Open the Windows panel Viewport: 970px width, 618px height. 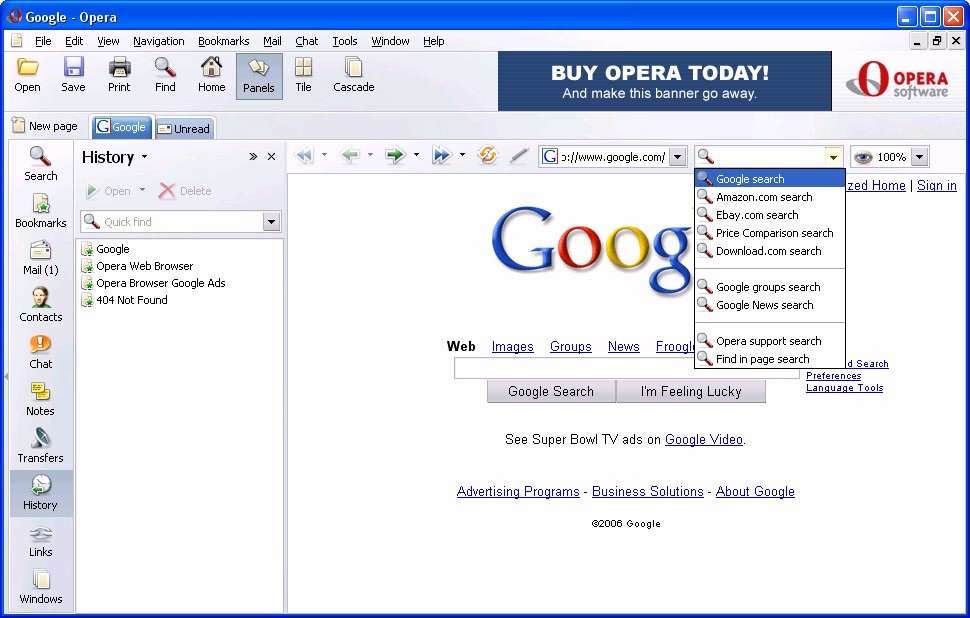pyautogui.click(x=41, y=588)
